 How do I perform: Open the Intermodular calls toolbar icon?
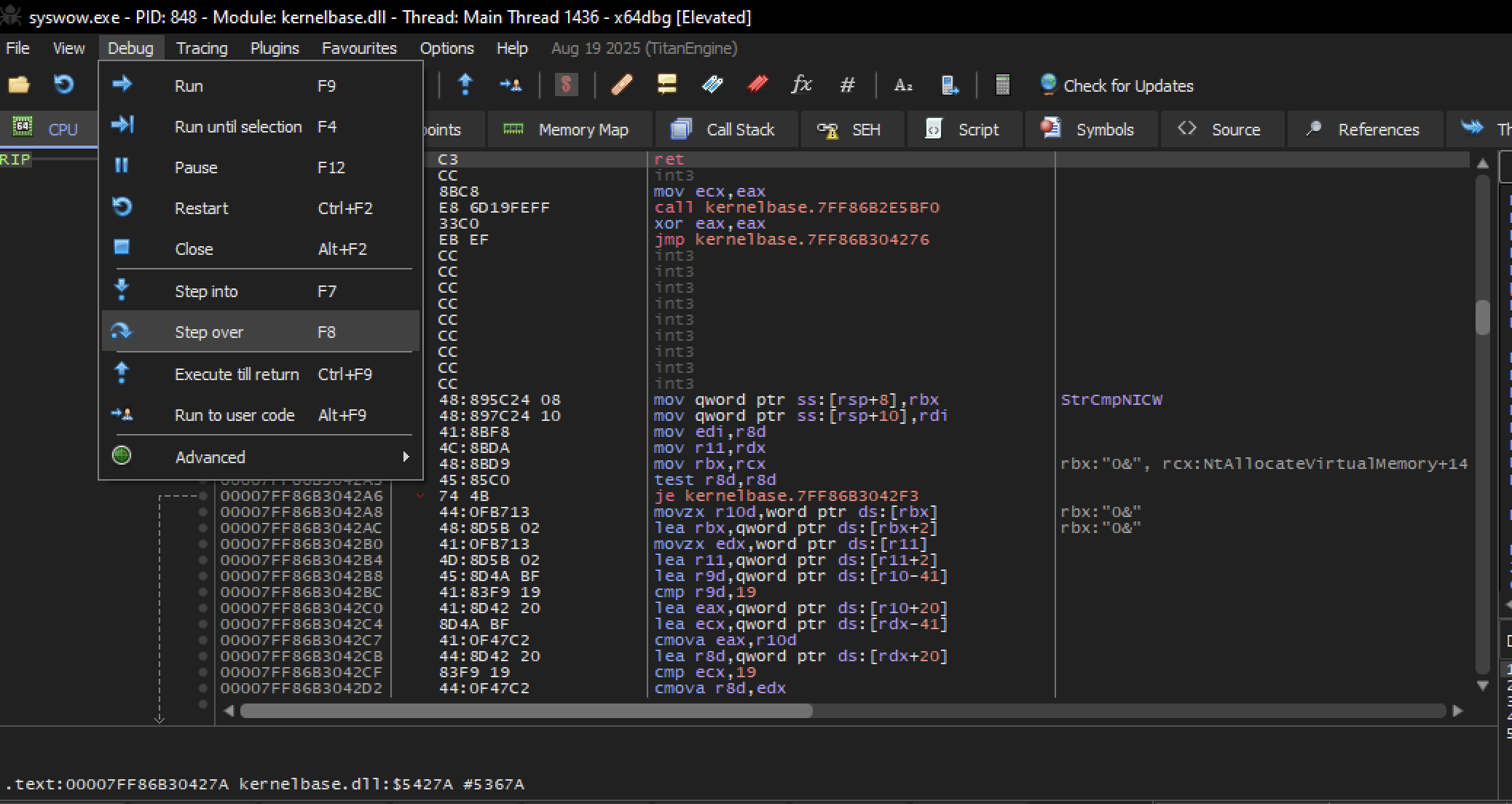(x=950, y=85)
